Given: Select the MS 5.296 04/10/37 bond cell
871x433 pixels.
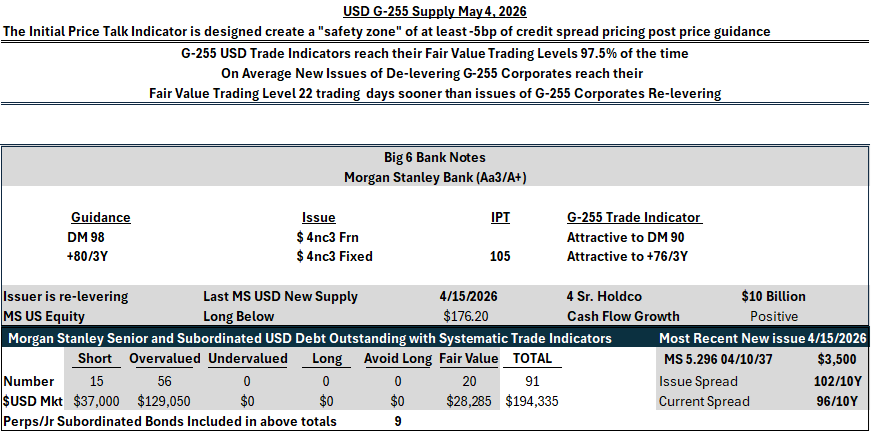Looking at the screenshot, I should (x=718, y=360).
